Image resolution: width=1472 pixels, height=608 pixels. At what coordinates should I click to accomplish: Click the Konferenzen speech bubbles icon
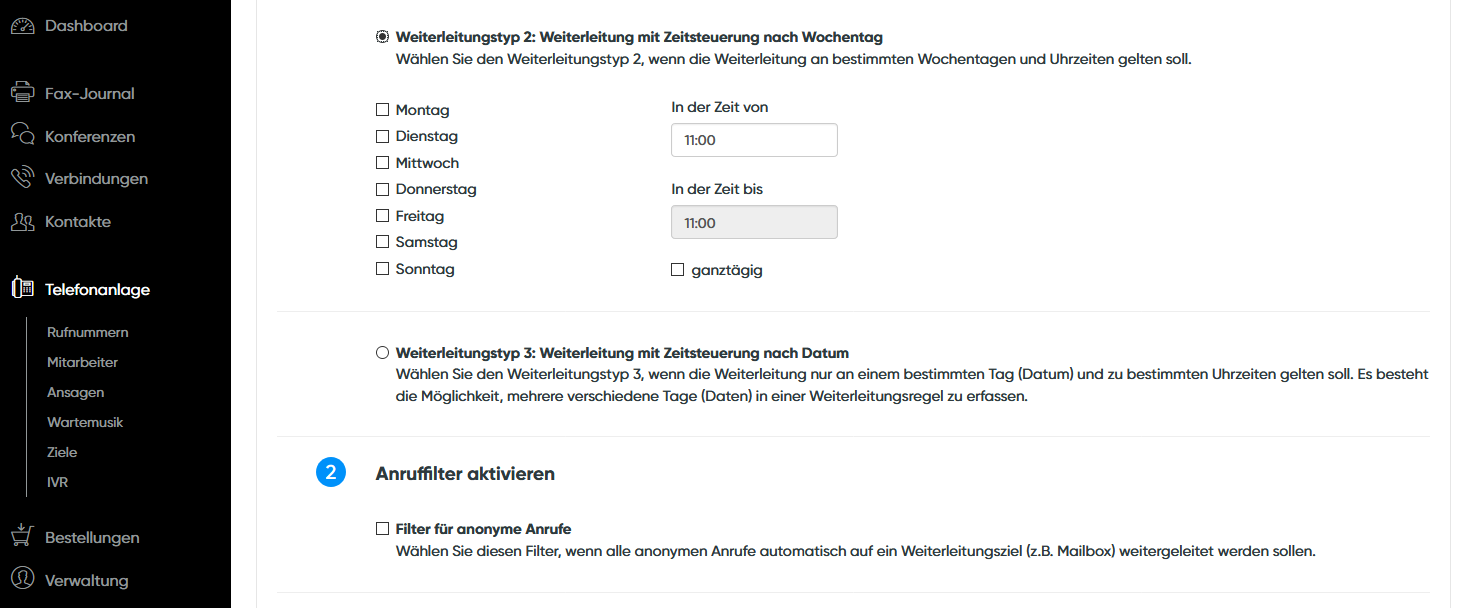(22, 136)
